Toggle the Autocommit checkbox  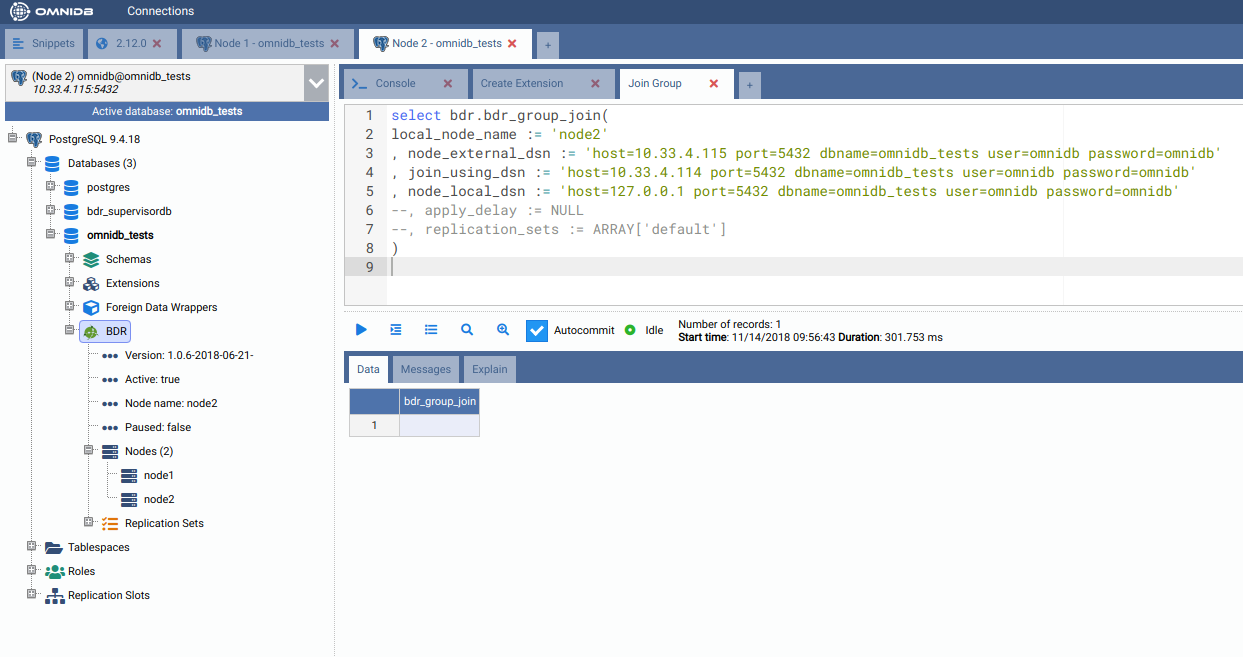coord(537,330)
